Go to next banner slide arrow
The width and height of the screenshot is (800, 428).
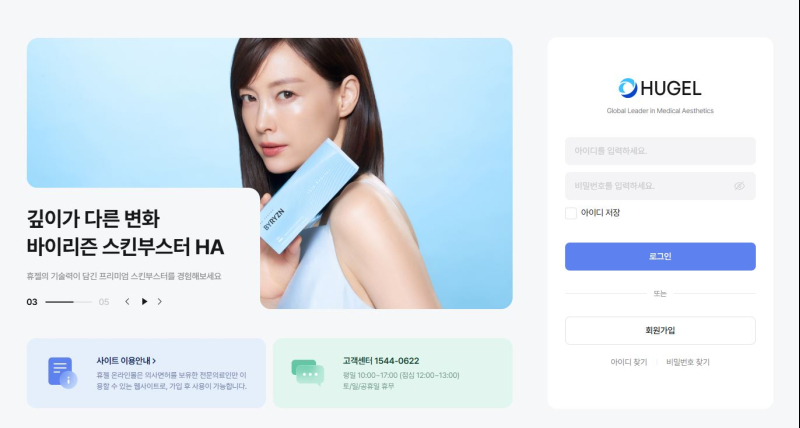coord(160,301)
